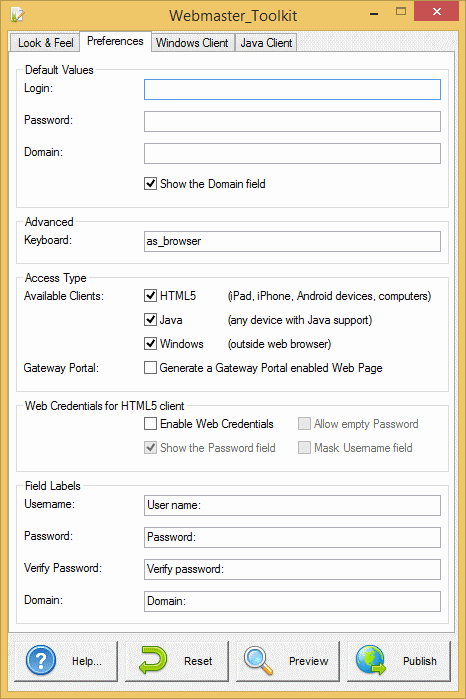Select the Preferences tab
Viewport: 466px width, 699px height.
pyautogui.click(x=115, y=41)
